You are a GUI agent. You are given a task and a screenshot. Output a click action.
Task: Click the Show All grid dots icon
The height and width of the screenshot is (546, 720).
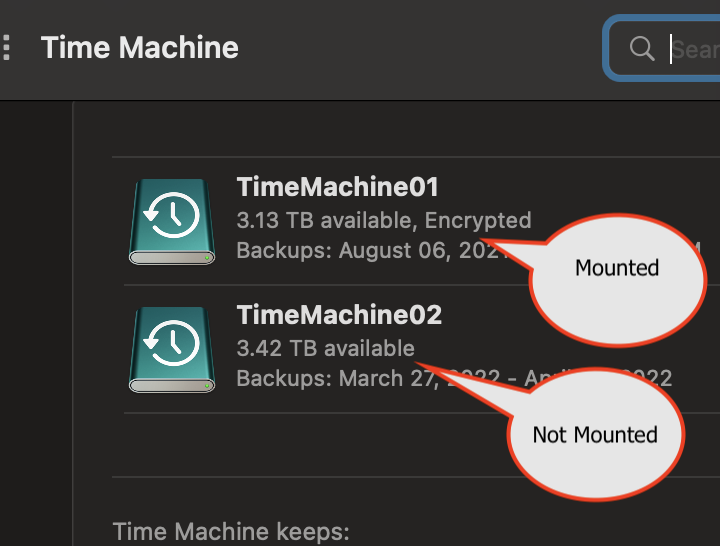pyautogui.click(x=6, y=47)
